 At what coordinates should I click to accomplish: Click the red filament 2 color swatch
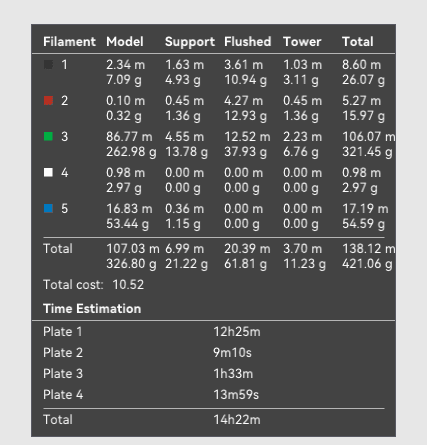tap(48, 100)
